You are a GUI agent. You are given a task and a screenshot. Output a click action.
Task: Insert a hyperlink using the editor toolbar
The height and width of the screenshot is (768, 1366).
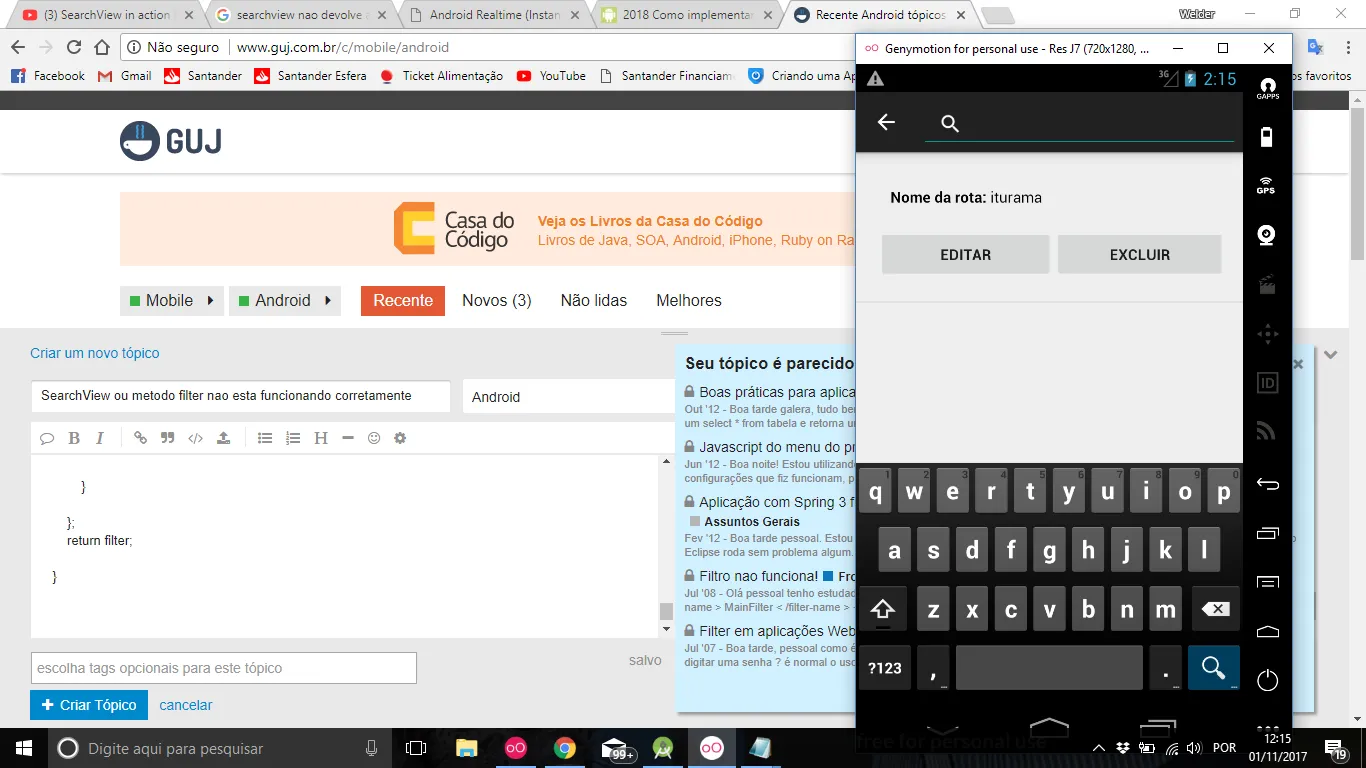point(140,438)
